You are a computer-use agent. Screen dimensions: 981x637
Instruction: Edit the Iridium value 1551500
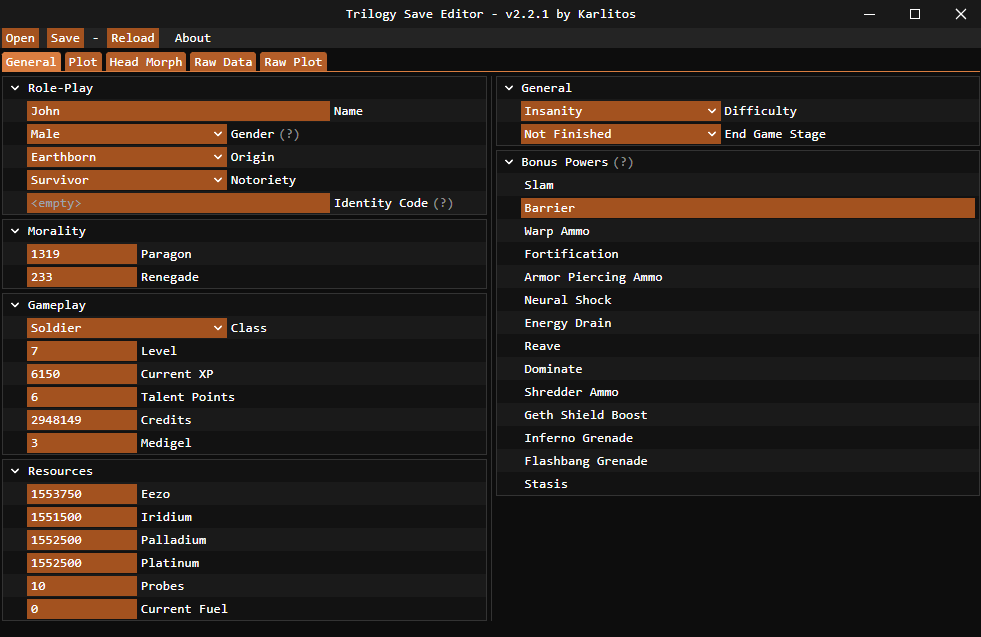click(82, 517)
